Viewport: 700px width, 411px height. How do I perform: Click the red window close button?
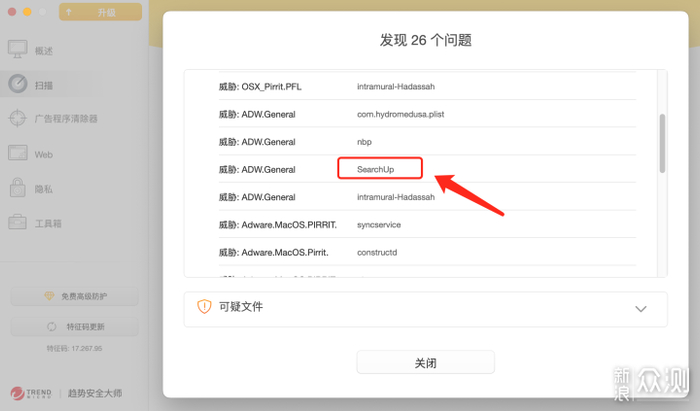[12, 12]
